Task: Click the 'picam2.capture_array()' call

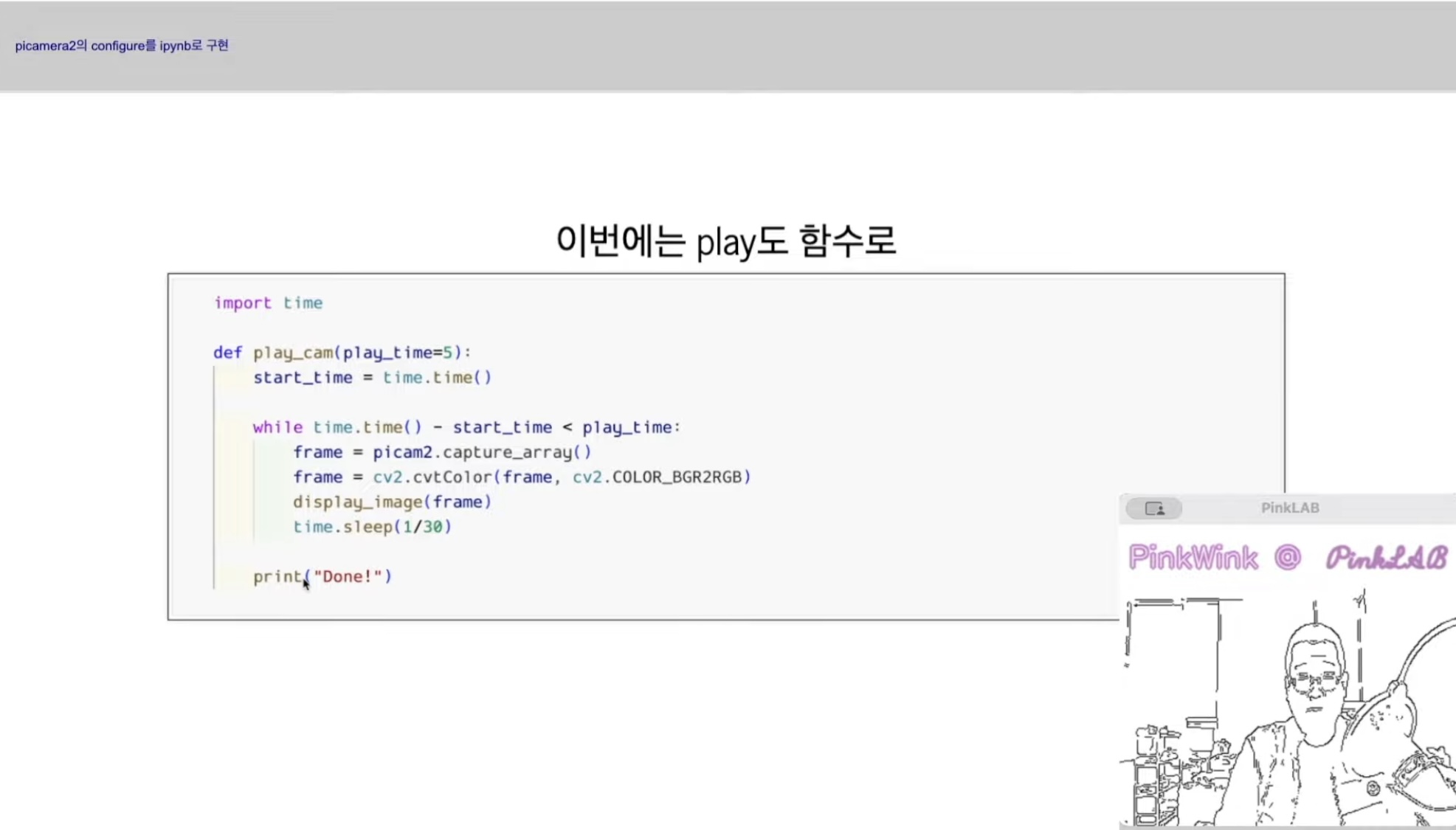Action: point(481,452)
